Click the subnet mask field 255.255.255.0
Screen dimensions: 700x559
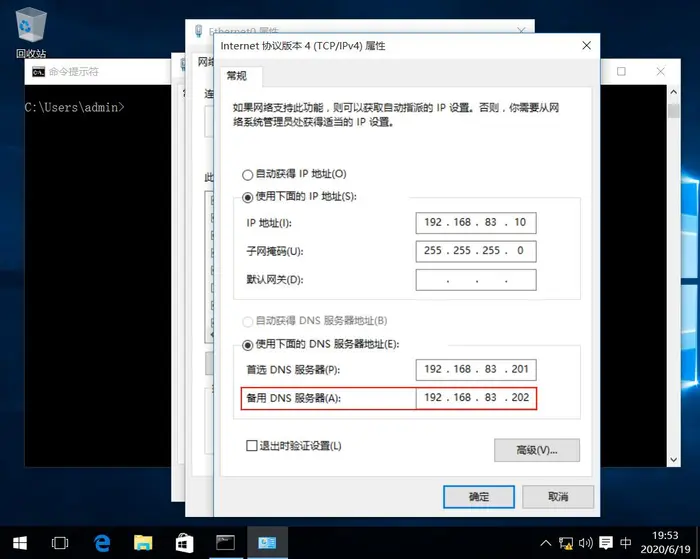pos(476,251)
